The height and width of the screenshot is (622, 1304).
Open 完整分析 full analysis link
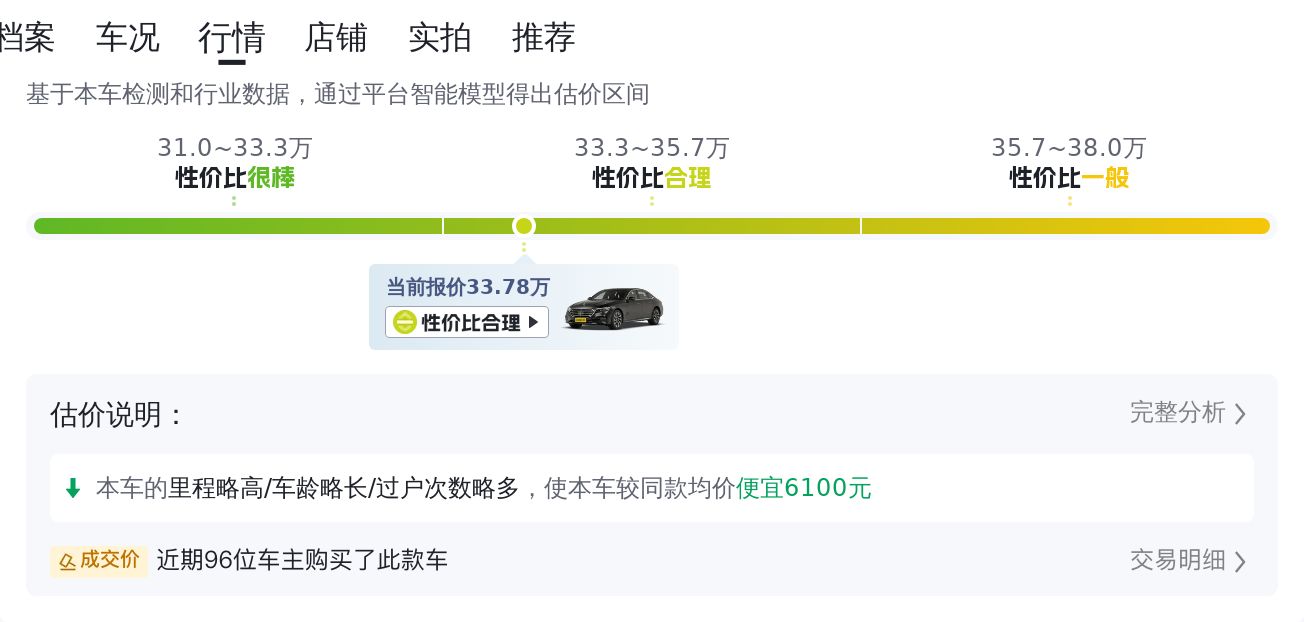[1178, 413]
